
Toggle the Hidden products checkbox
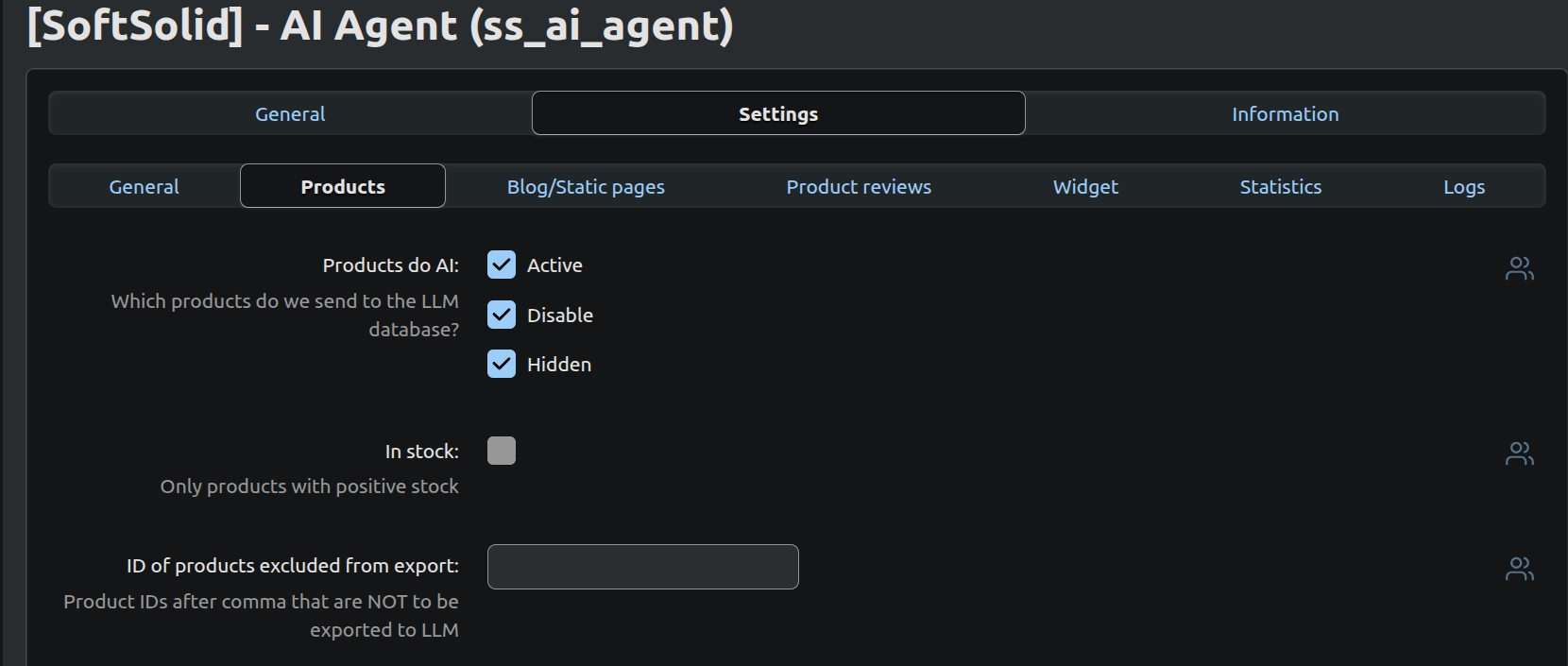(502, 364)
